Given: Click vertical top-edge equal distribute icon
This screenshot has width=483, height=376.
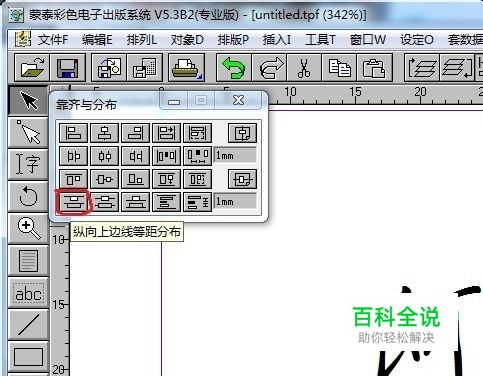Looking at the screenshot, I should click(73, 202).
